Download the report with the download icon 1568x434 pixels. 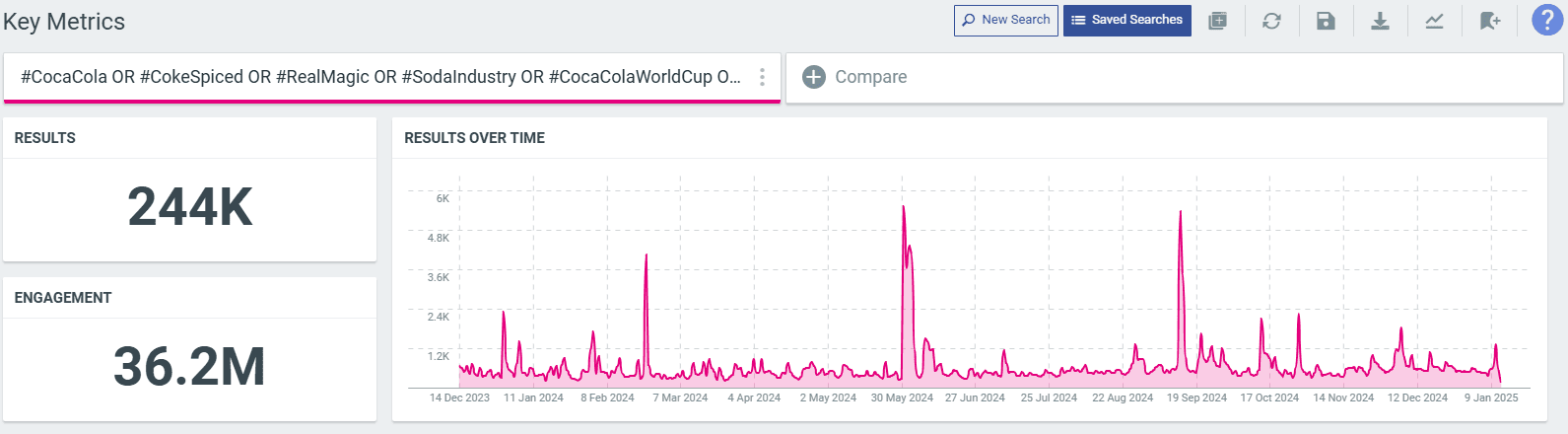click(x=1380, y=21)
